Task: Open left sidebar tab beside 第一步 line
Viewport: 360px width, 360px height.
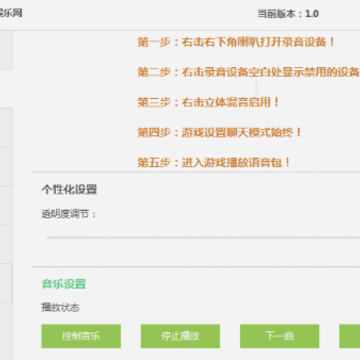Action: point(6,50)
